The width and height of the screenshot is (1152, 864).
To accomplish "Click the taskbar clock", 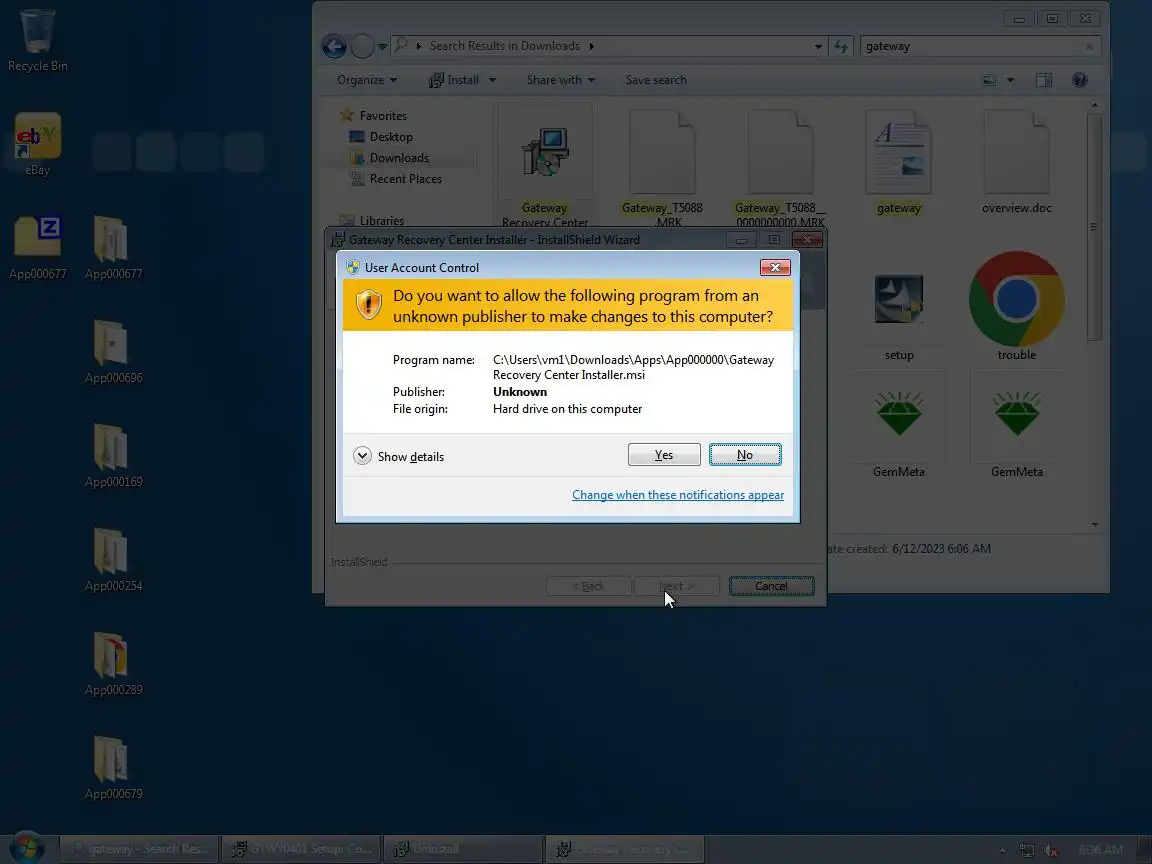I will point(1100,849).
